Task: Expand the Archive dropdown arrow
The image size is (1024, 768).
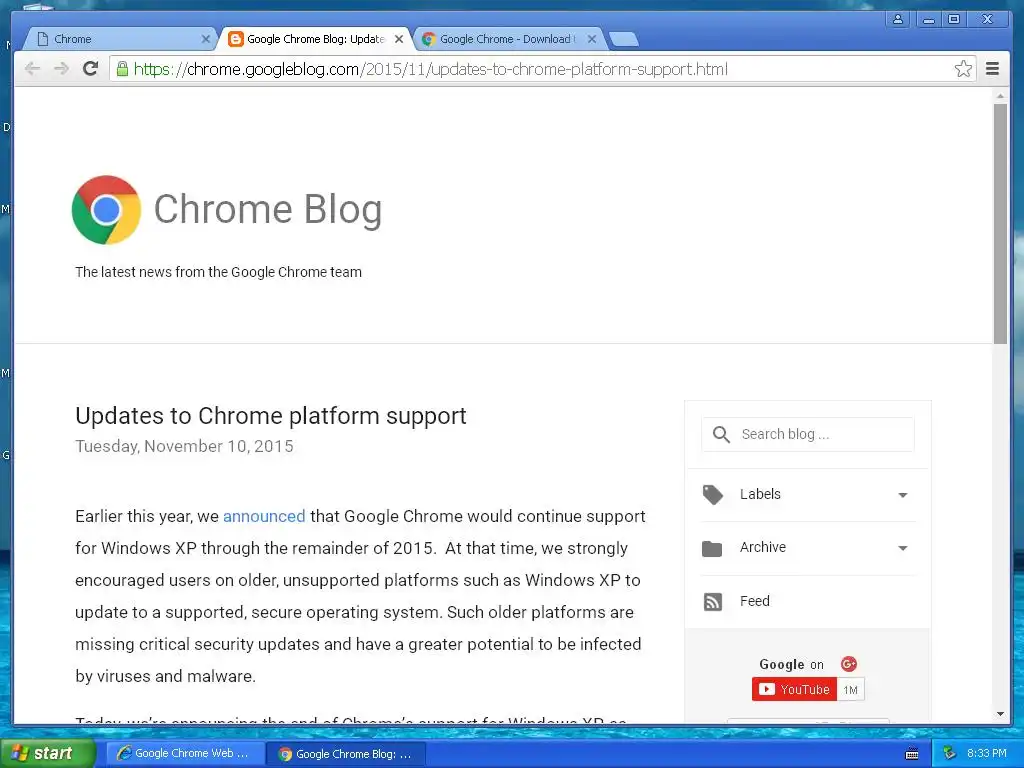Action: tap(903, 549)
